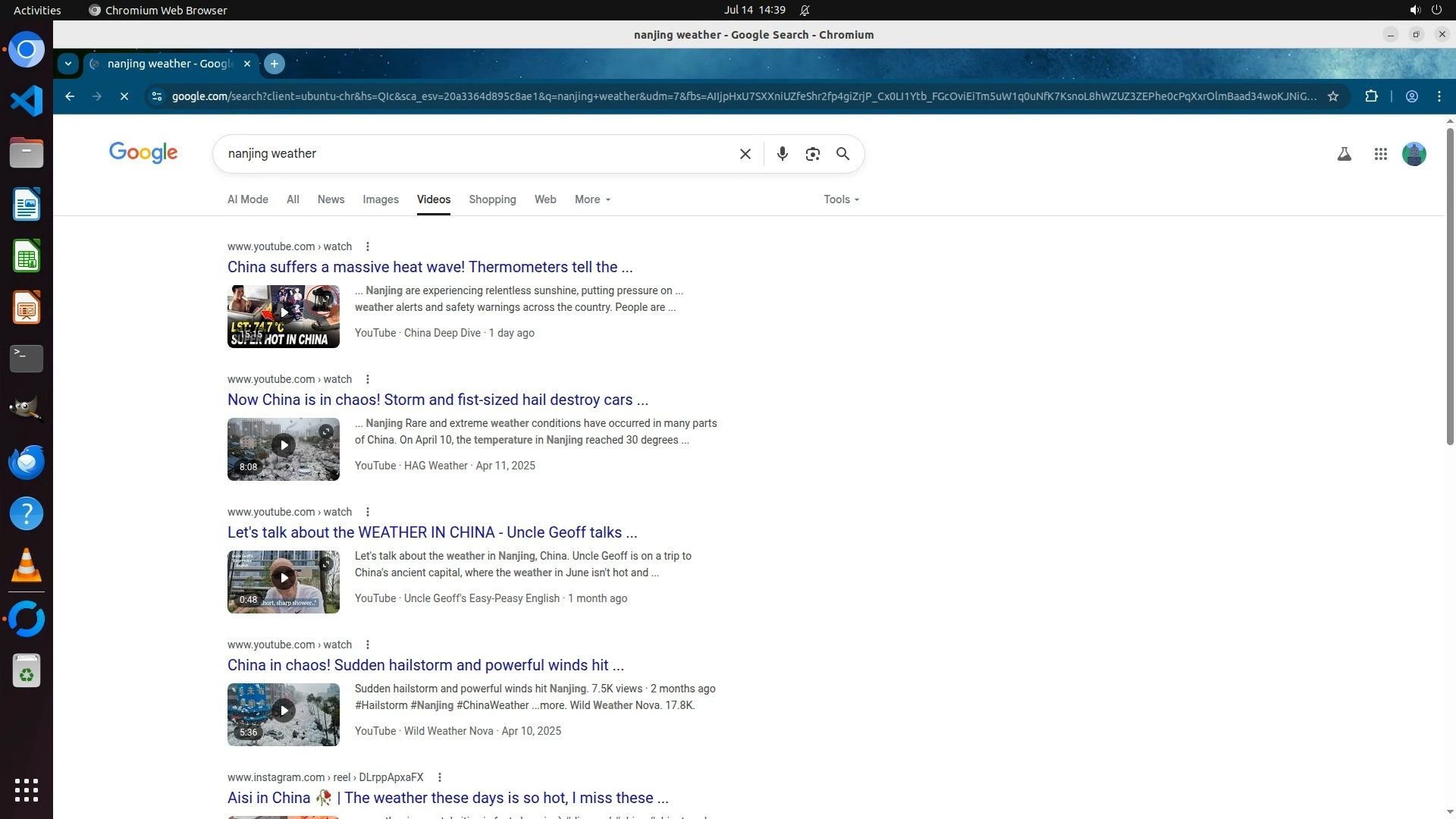
Task: Click the voice search microphone icon
Action: pos(782,154)
